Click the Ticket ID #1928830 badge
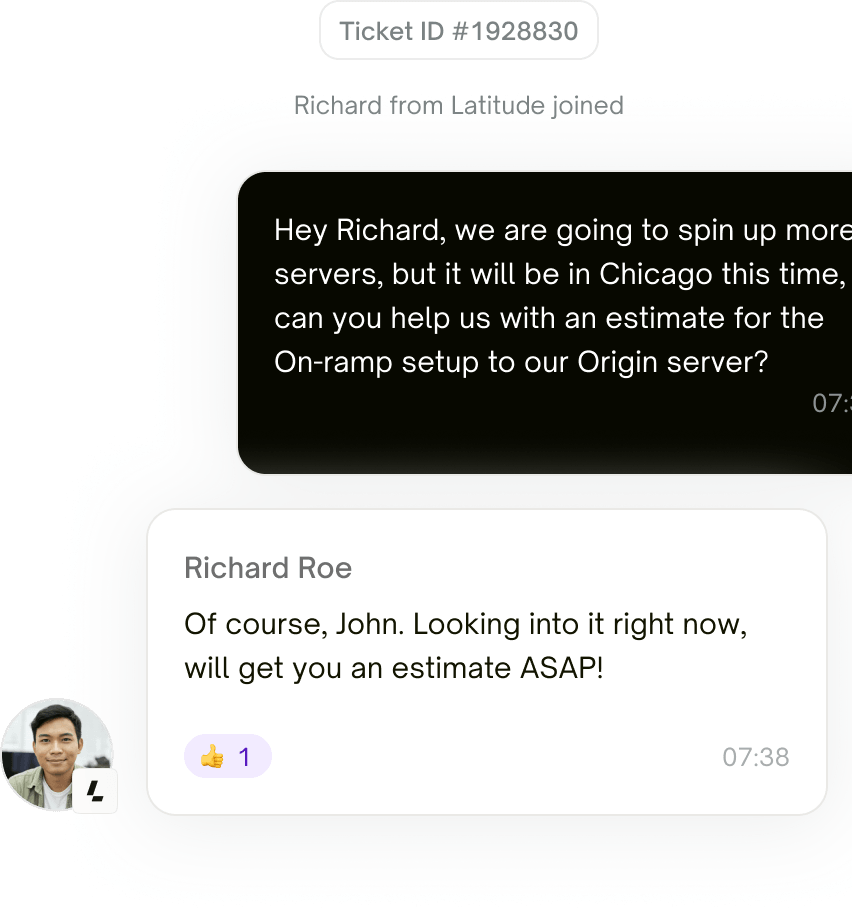This screenshot has height=910, width=852. (458, 31)
